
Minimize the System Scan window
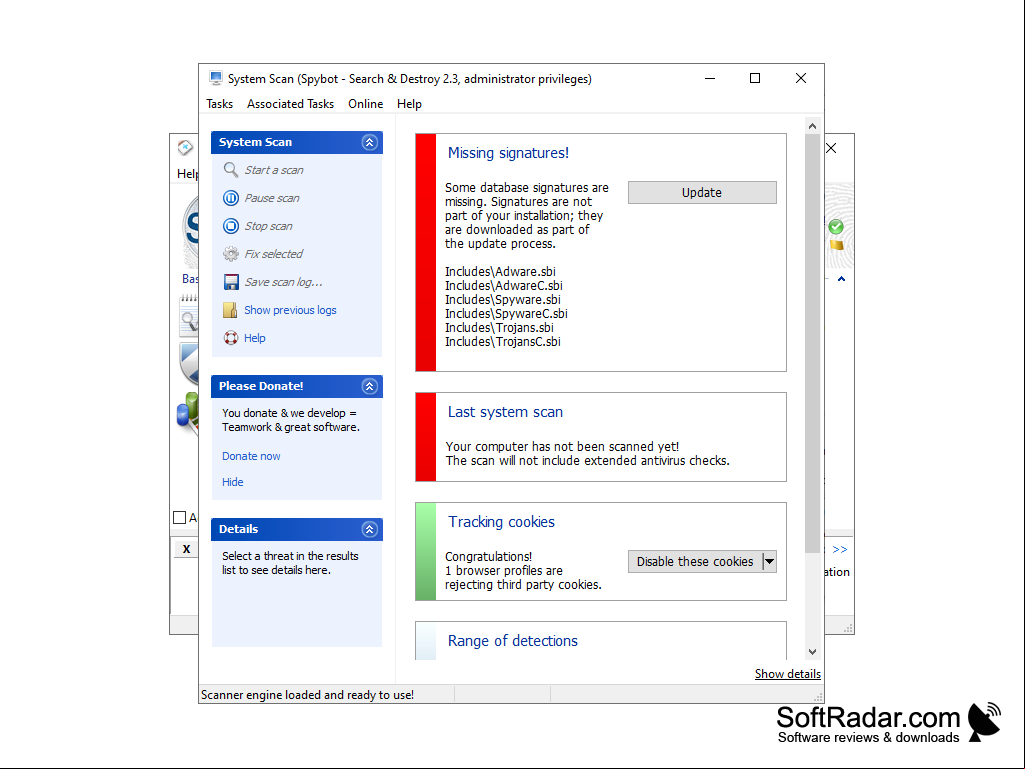pyautogui.click(x=710, y=78)
